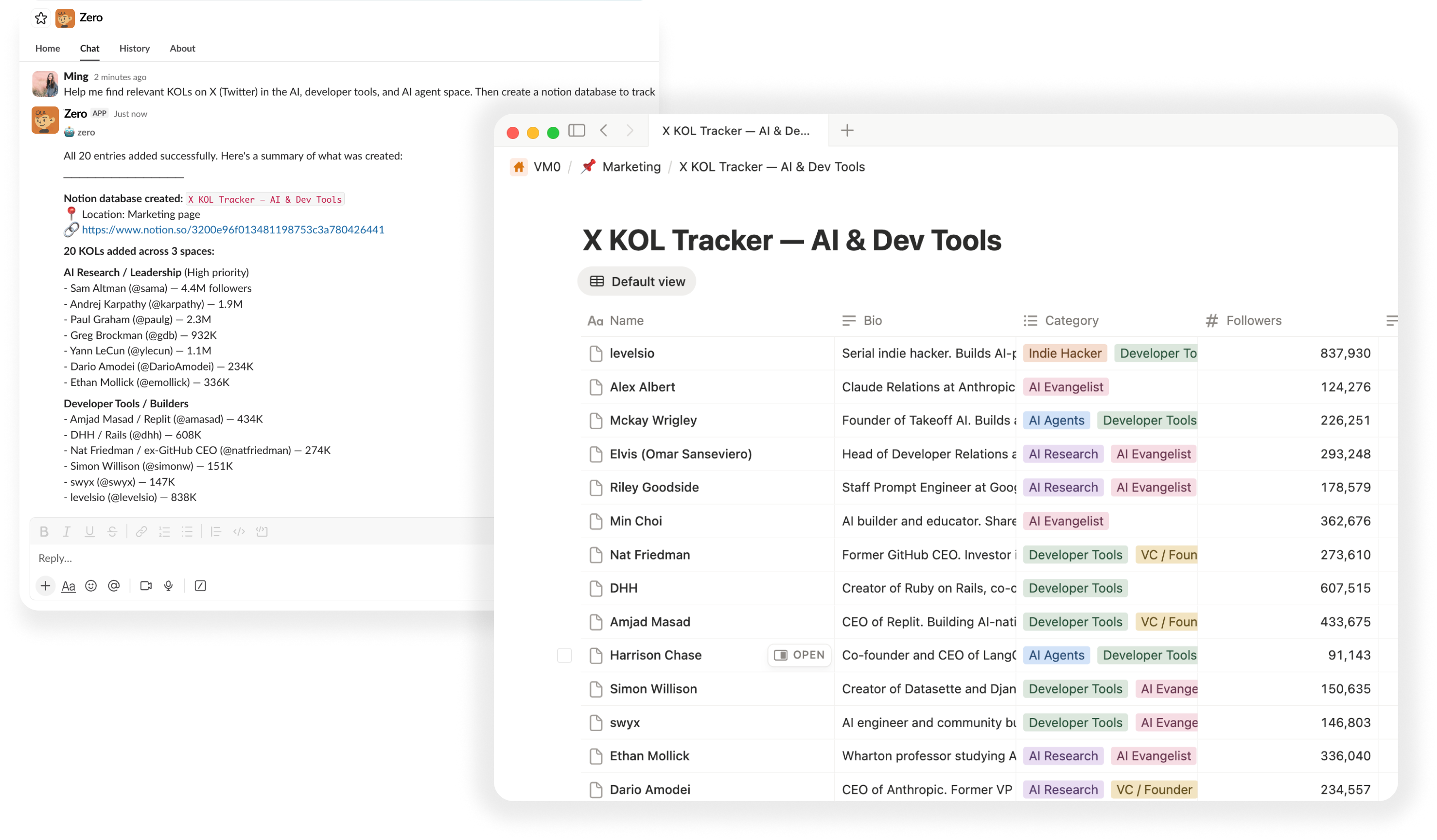Toggle bold formatting in reply box
Image resolution: width=1437 pixels, height=840 pixels.
click(x=44, y=531)
